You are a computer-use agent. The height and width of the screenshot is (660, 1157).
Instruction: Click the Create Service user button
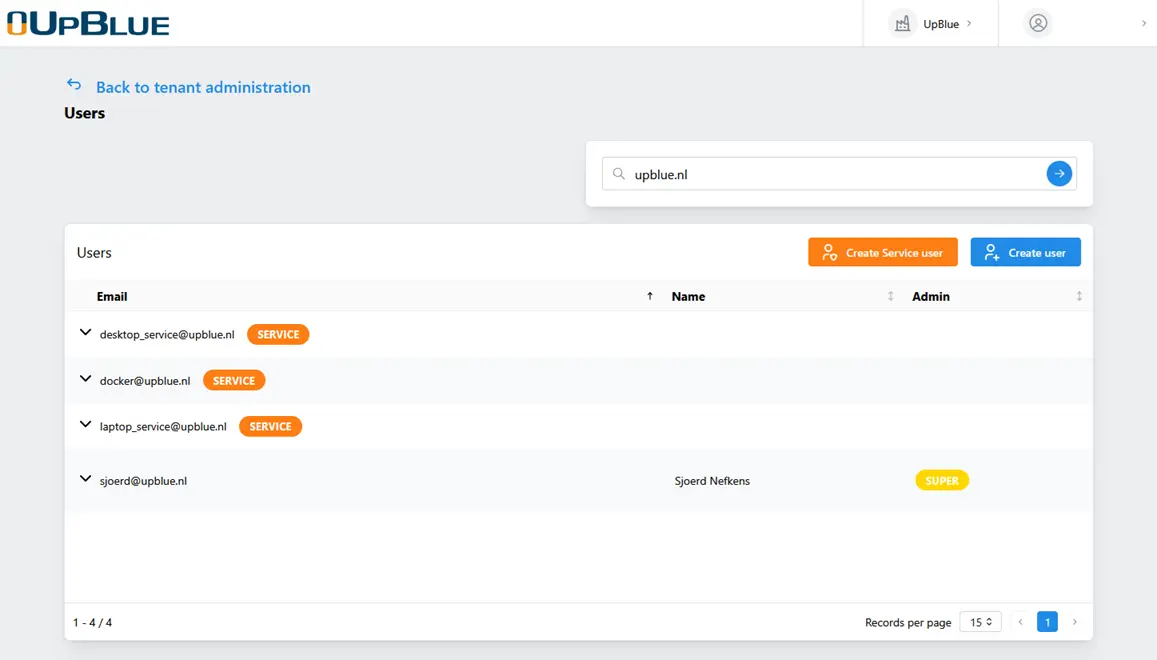[882, 252]
